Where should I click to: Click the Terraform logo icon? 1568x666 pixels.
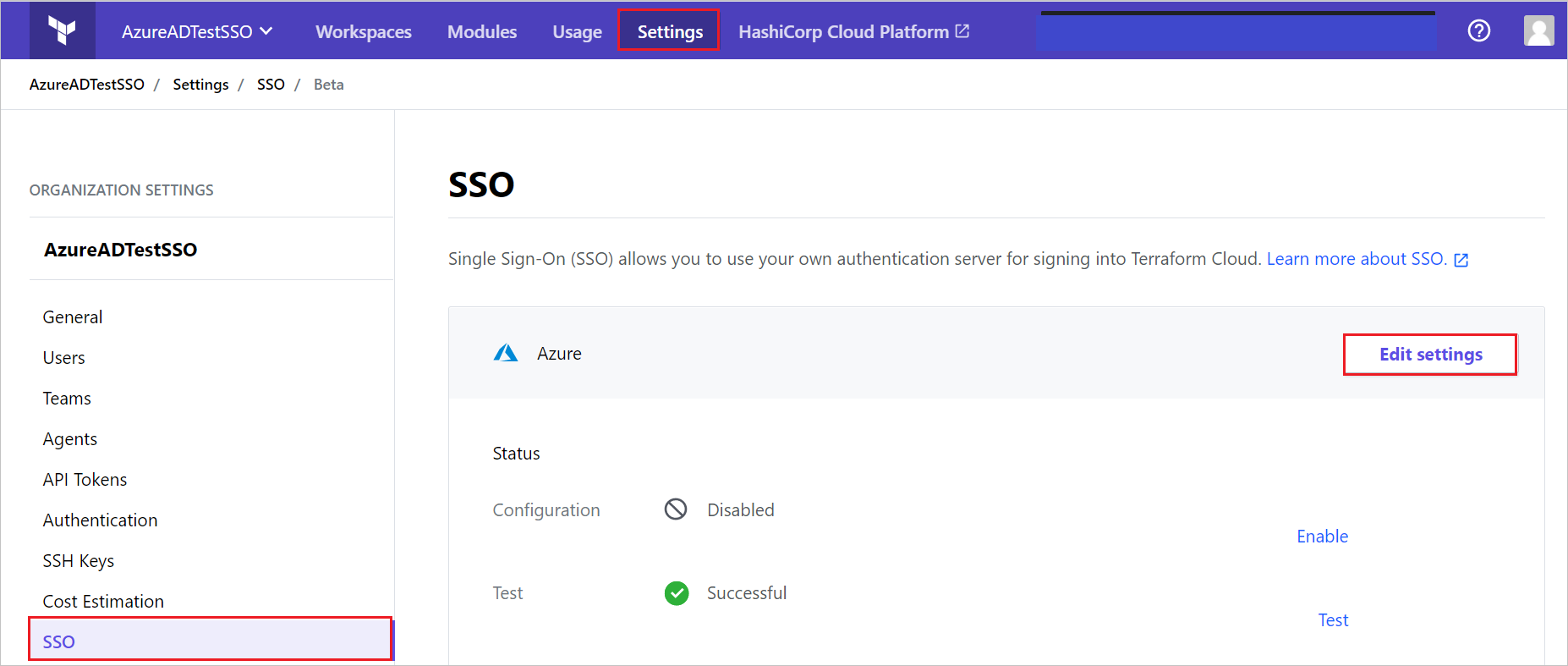coord(62,30)
